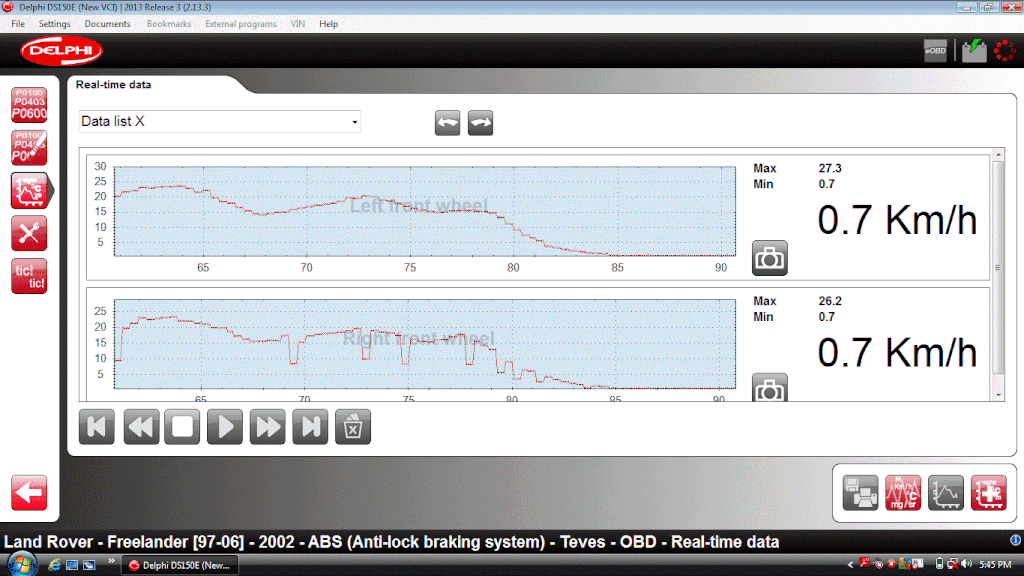Click the graph panel scrollbar up arrow

click(x=998, y=155)
